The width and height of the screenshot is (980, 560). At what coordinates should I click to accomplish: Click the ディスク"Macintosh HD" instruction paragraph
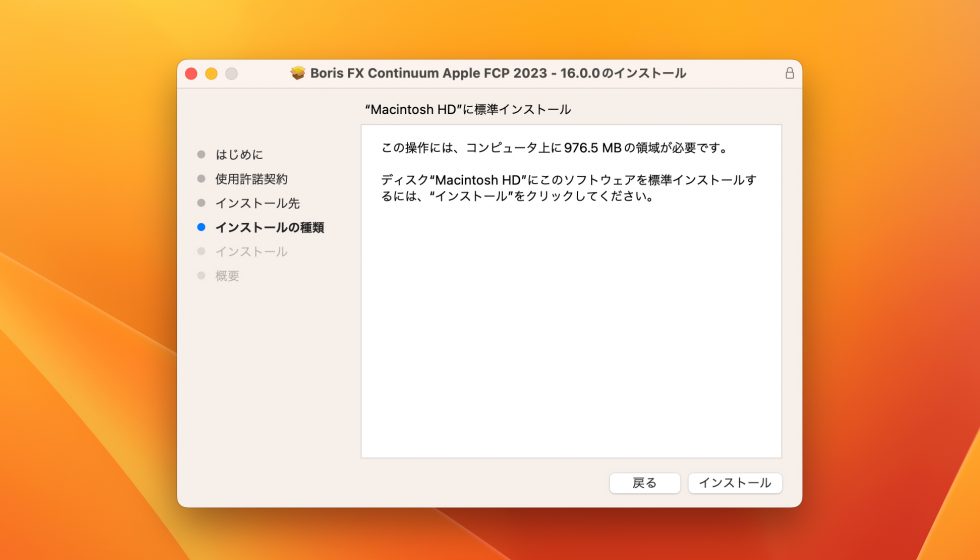[x=569, y=188]
